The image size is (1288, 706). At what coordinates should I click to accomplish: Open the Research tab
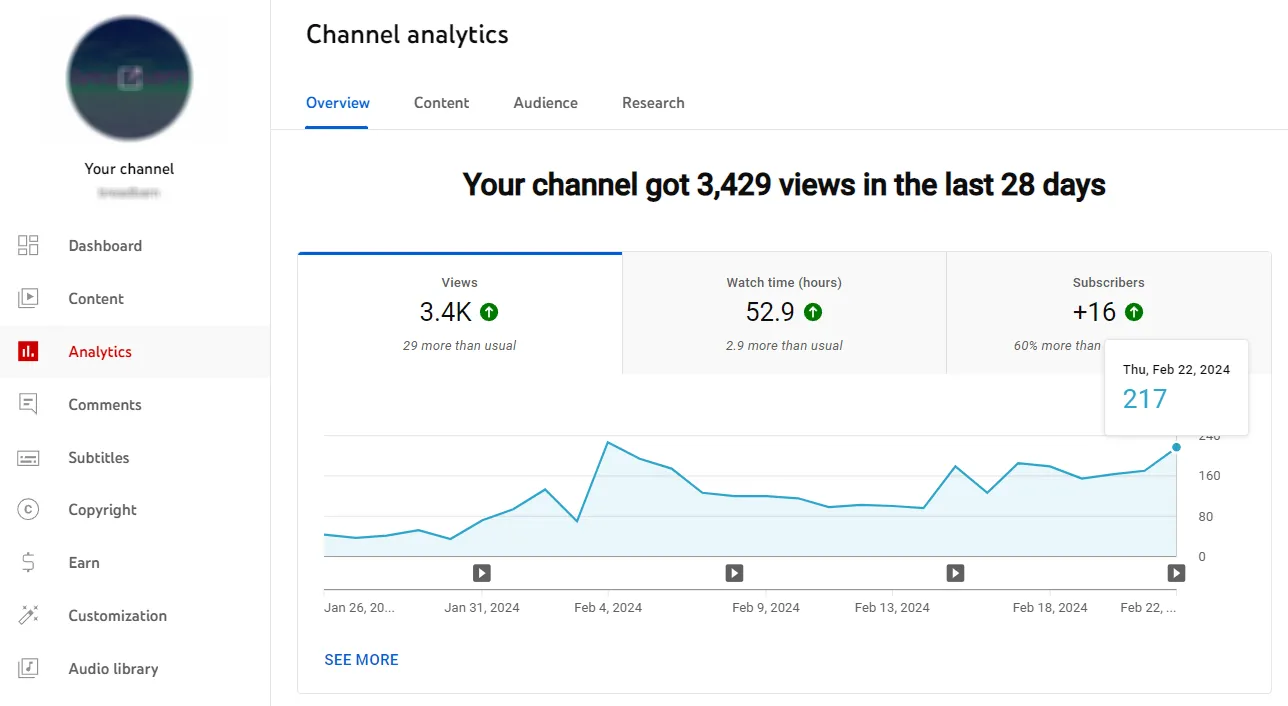[x=653, y=102]
